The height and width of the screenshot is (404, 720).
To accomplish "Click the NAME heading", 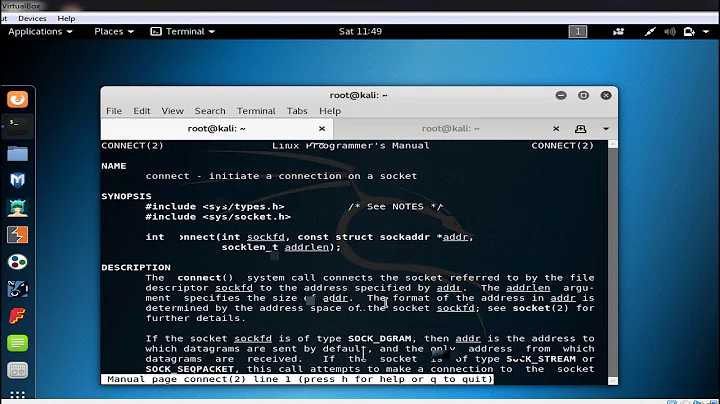I will (114, 166).
